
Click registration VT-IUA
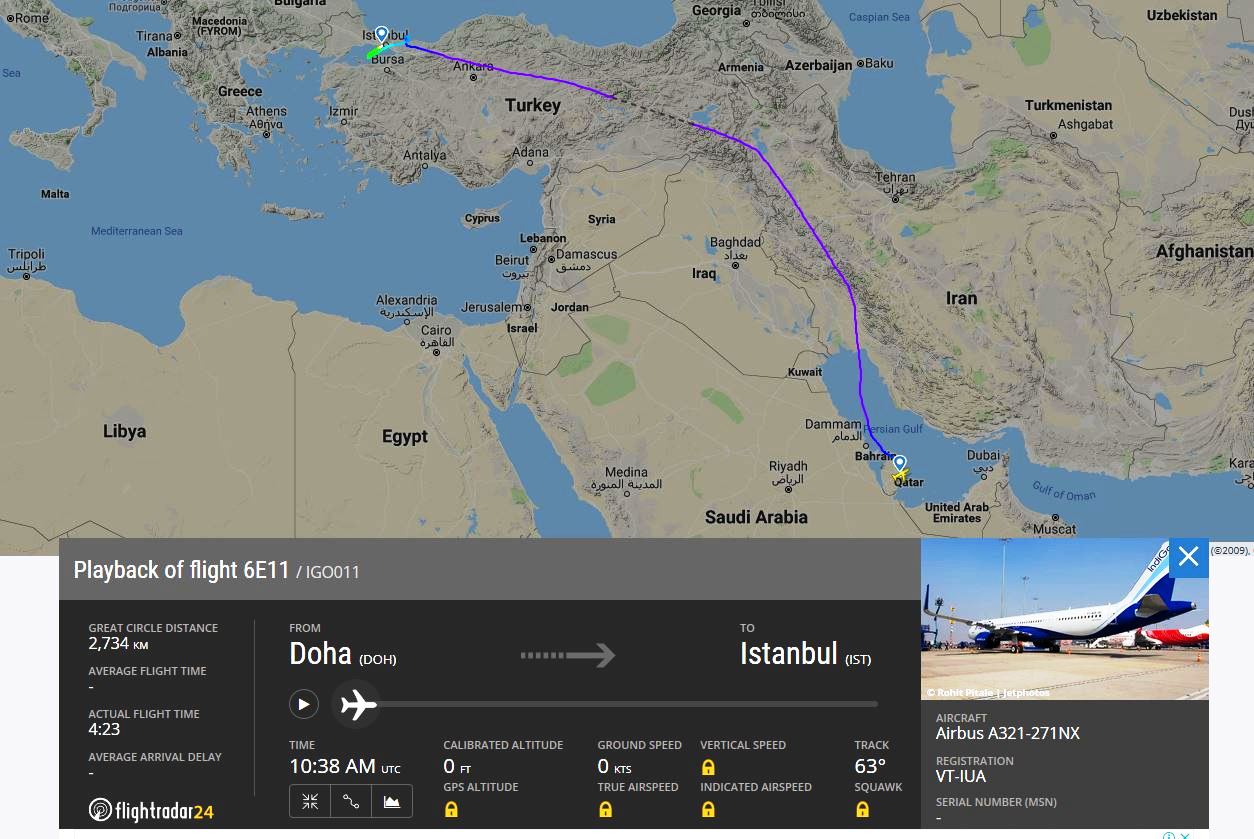[x=961, y=776]
